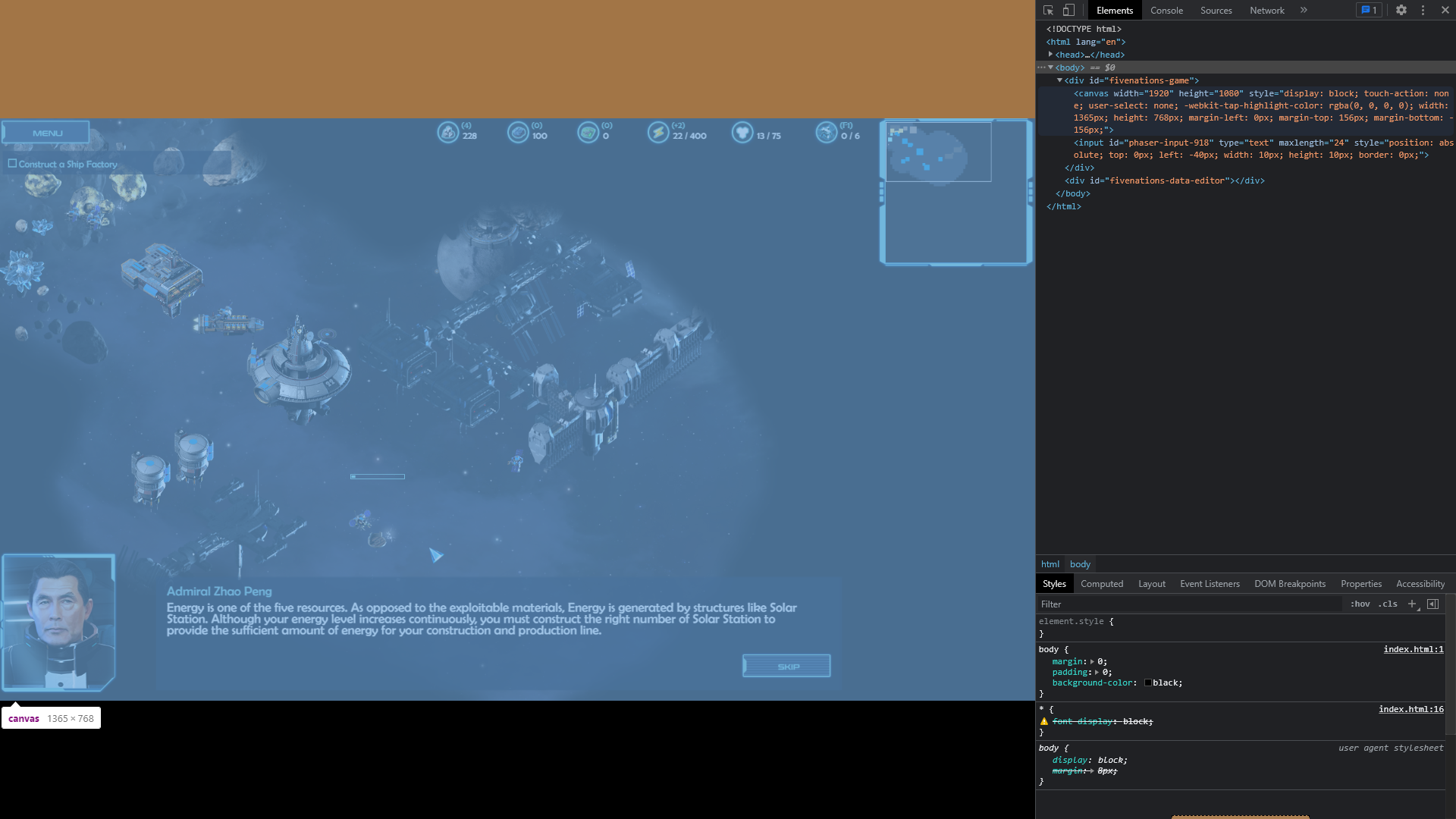Tick the Construct a Ship Factory checkbox
1456x819 pixels.
point(12,164)
